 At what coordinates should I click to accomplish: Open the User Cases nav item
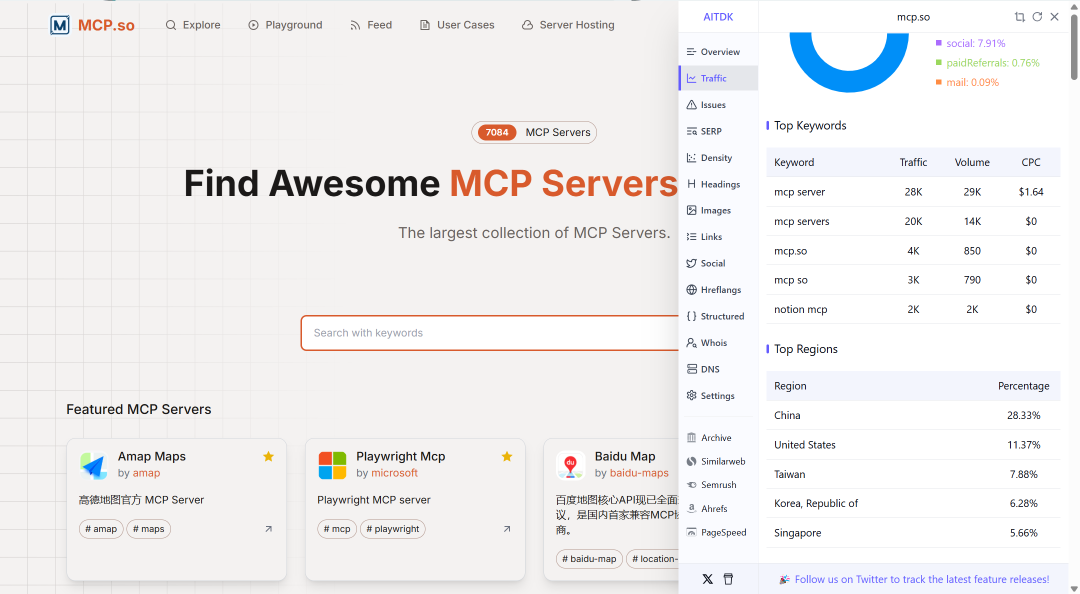click(457, 25)
